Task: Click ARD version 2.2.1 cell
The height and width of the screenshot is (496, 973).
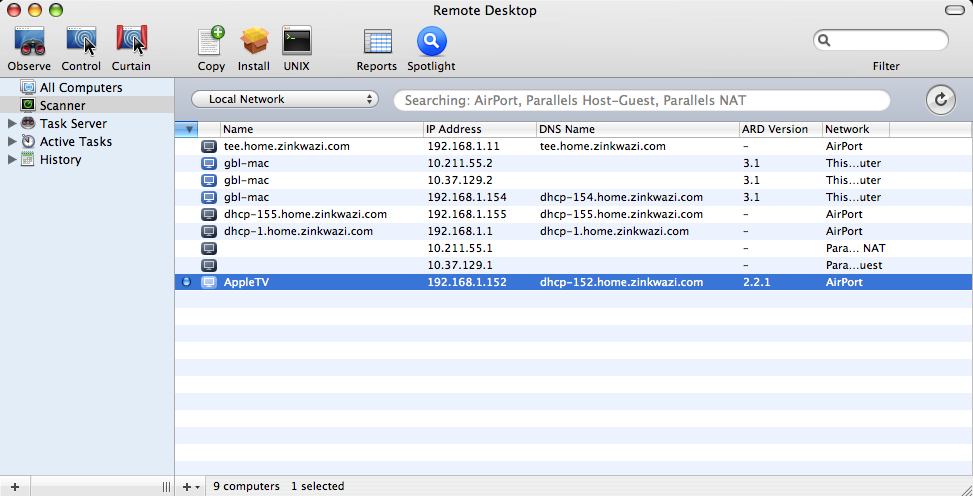Action: tap(756, 282)
